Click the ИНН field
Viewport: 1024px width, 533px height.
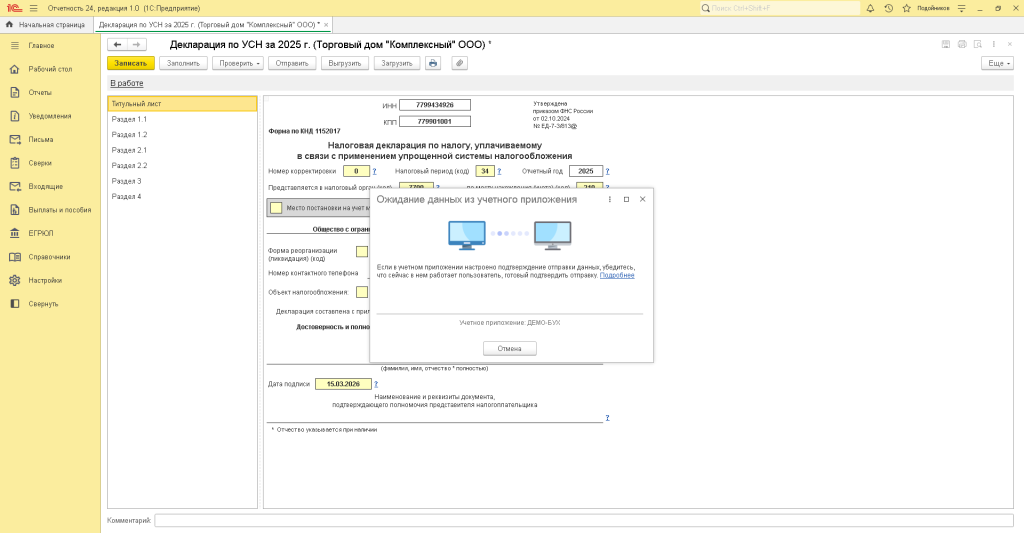(x=435, y=105)
